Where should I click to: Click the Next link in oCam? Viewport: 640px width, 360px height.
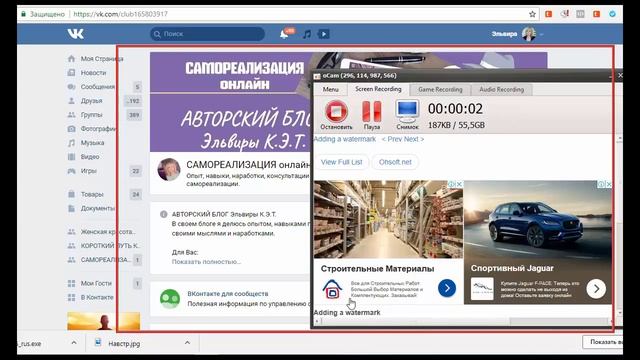click(x=413, y=139)
